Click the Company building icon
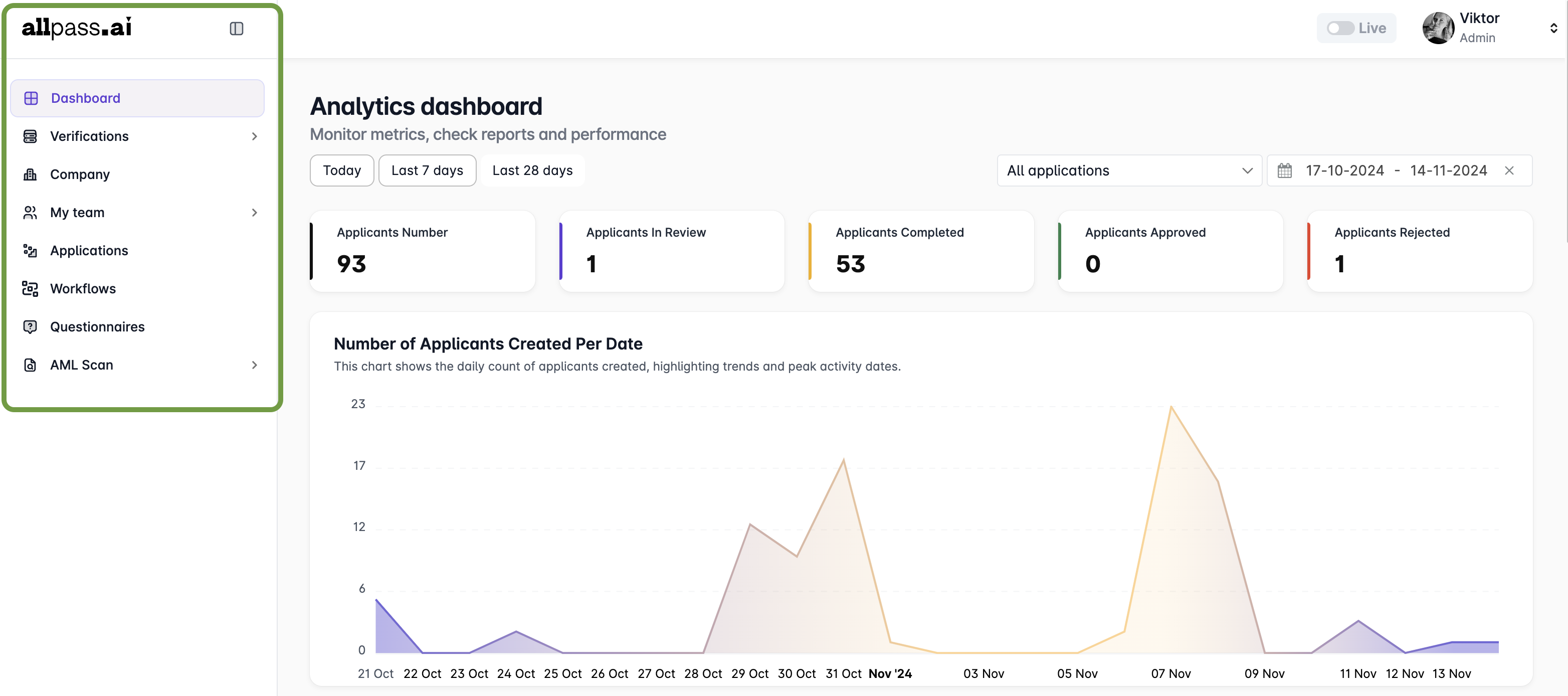 30,175
